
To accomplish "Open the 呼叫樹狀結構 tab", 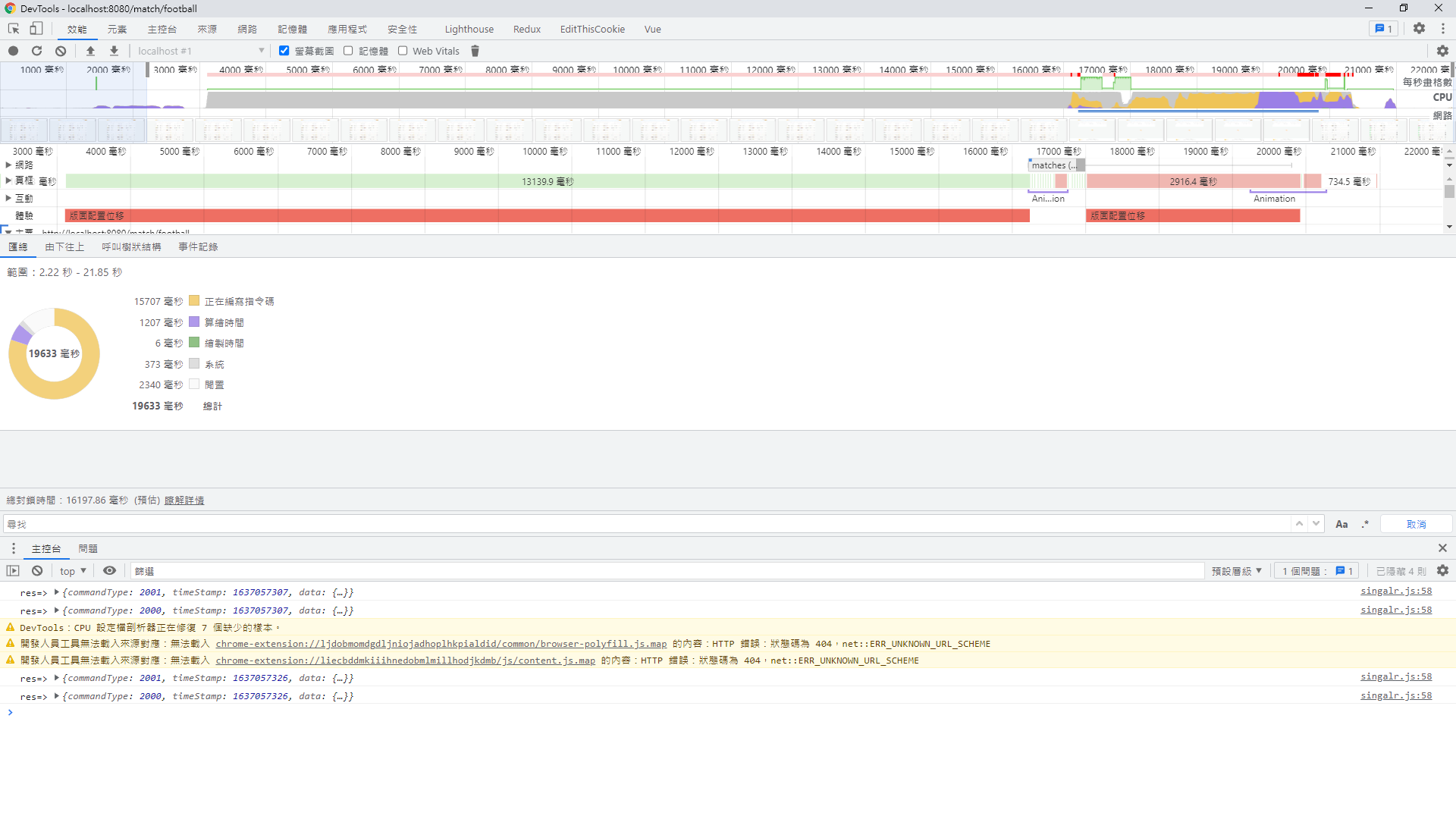I will [x=131, y=247].
